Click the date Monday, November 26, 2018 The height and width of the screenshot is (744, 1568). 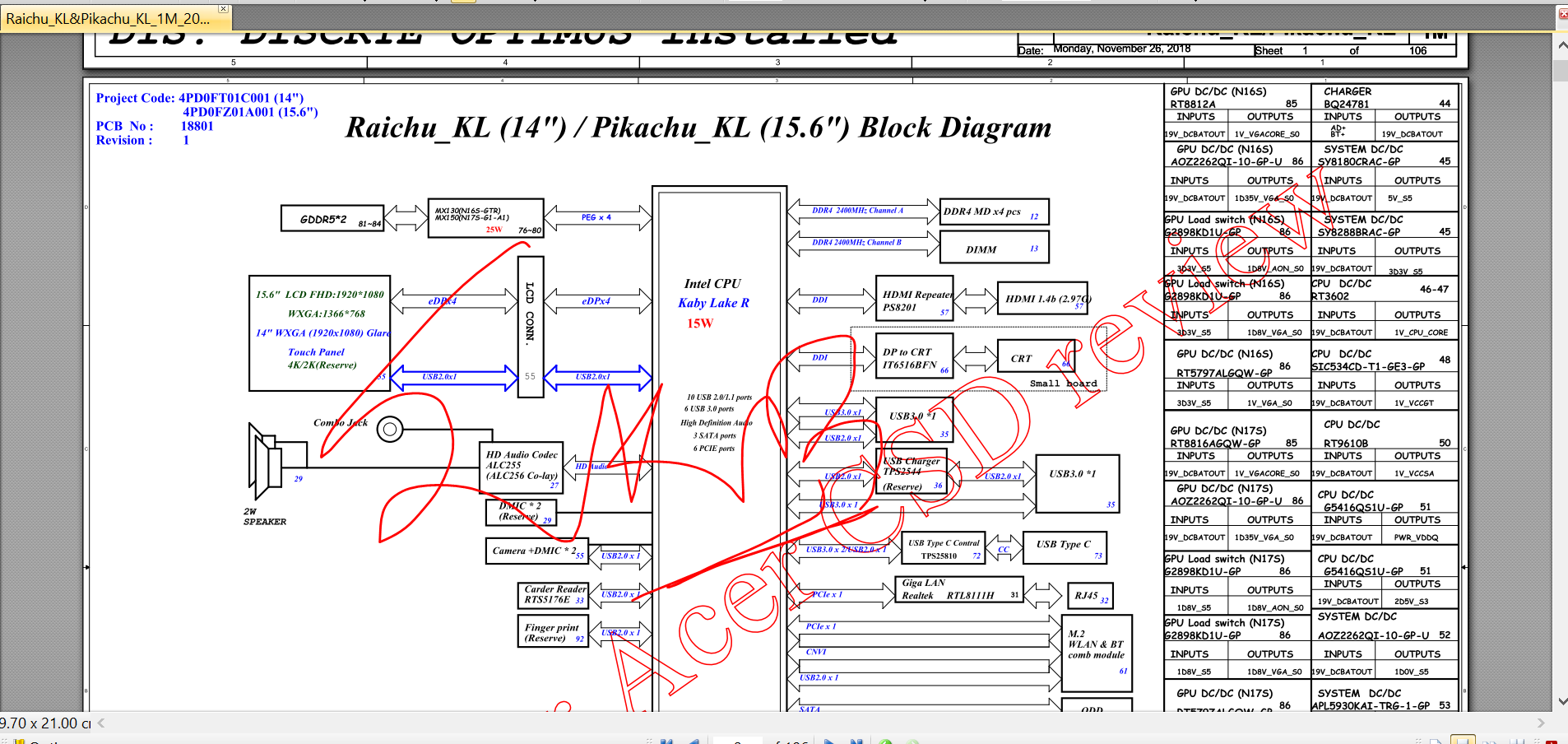point(1122,49)
